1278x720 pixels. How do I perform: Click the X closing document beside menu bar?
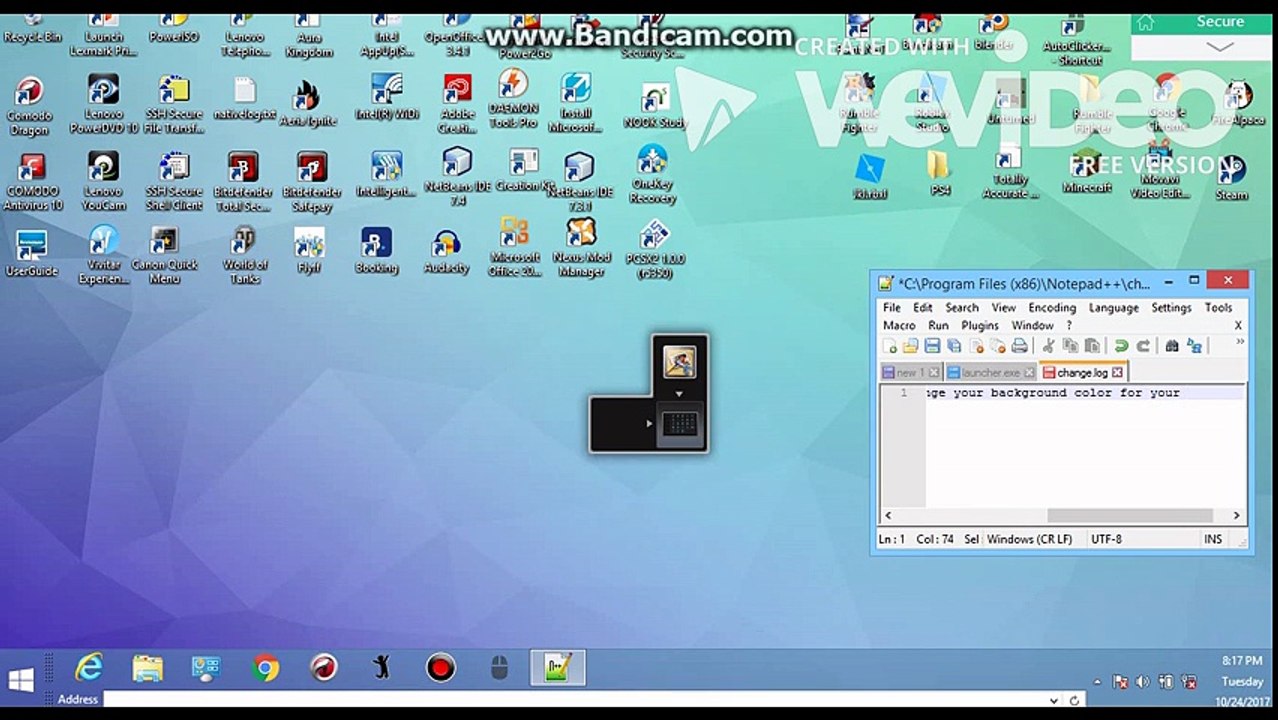click(x=1238, y=325)
